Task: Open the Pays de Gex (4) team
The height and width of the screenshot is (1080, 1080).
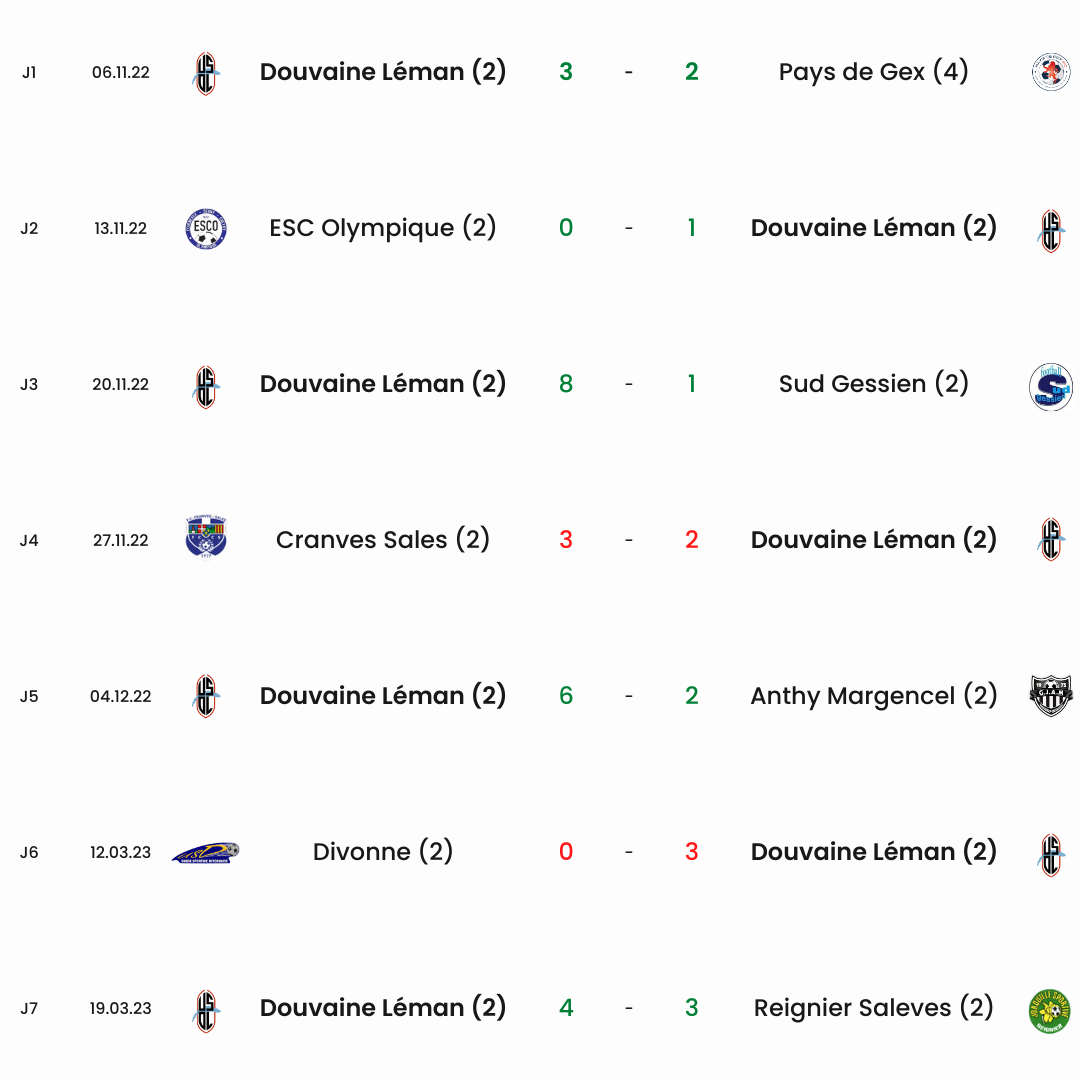Action: (x=873, y=72)
